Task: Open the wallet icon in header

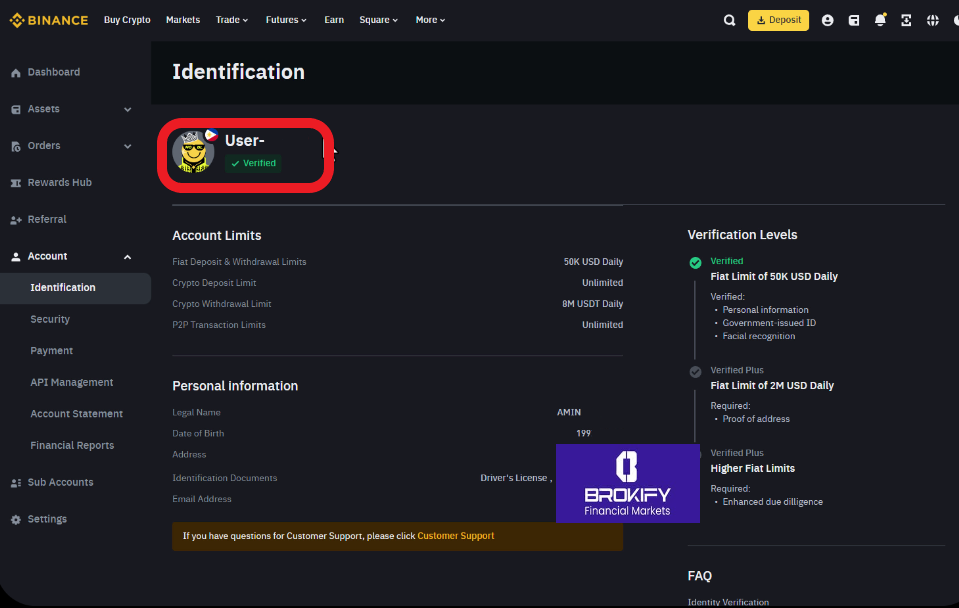Action: point(853,20)
